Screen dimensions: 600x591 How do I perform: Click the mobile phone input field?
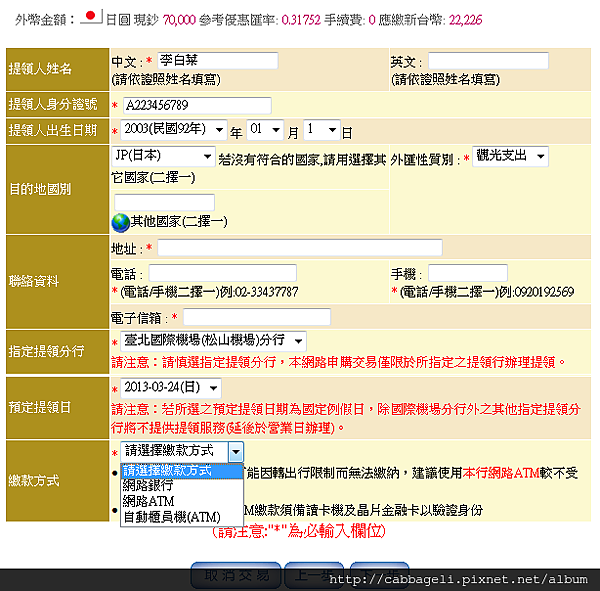468,273
